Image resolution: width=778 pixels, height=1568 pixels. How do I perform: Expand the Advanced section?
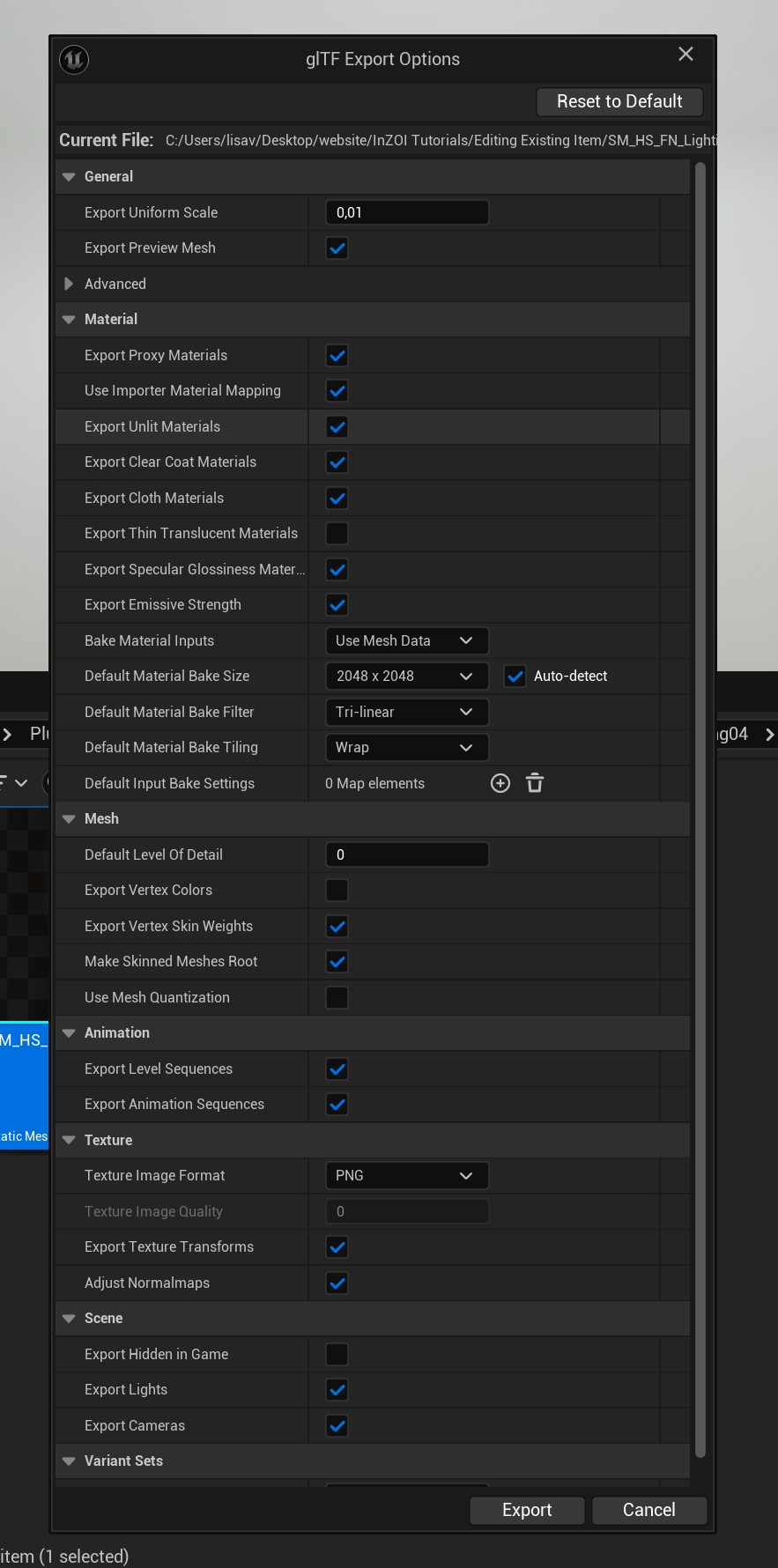coord(69,284)
